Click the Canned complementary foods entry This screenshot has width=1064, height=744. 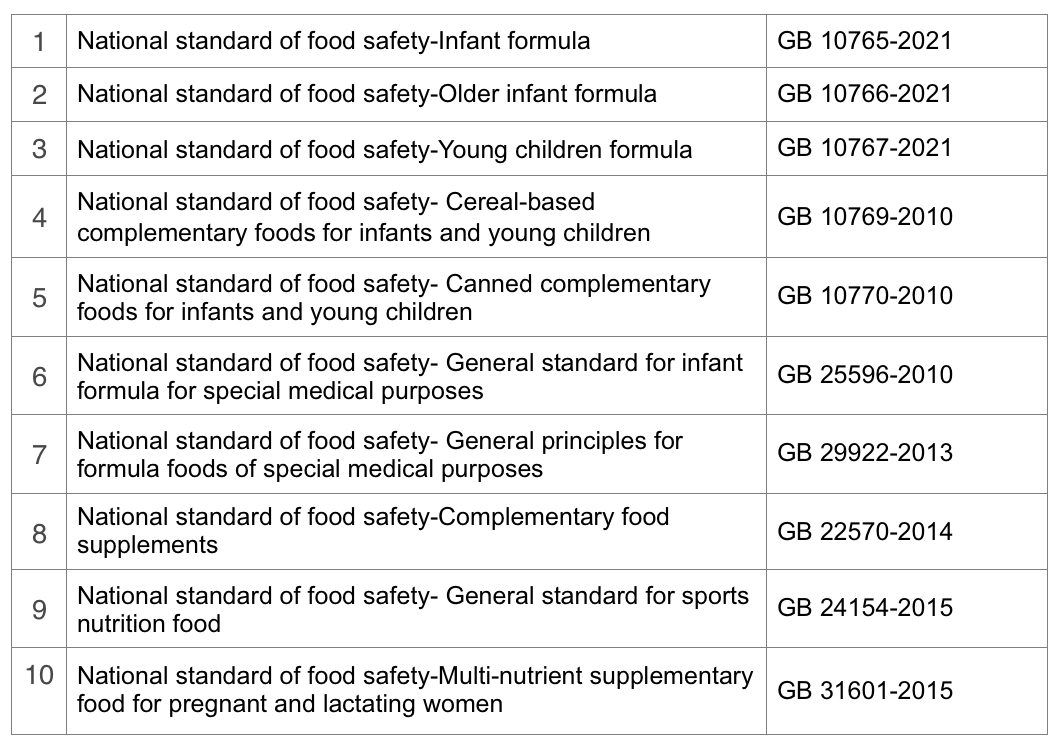(x=393, y=297)
